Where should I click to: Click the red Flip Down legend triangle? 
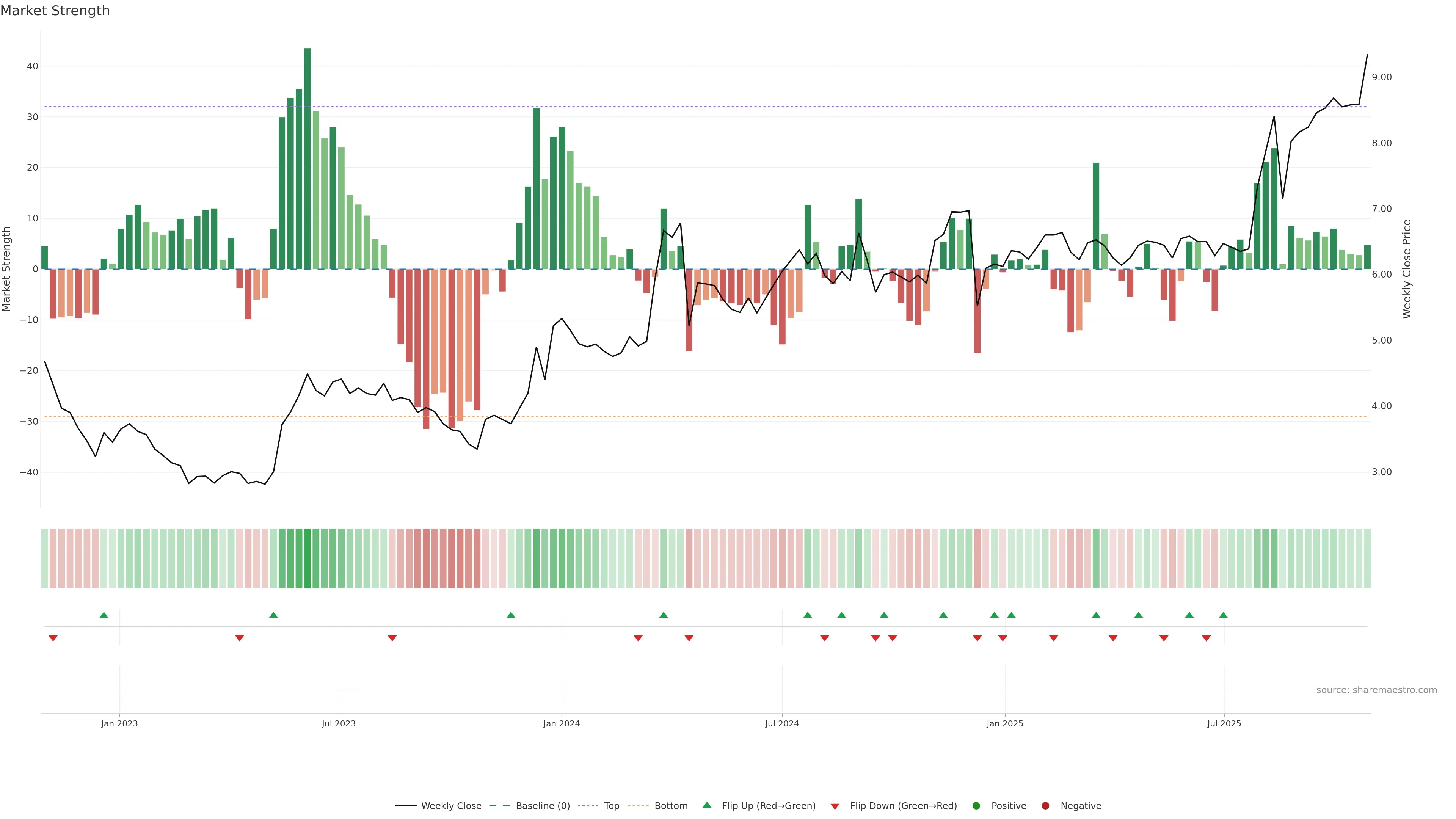coord(835,806)
